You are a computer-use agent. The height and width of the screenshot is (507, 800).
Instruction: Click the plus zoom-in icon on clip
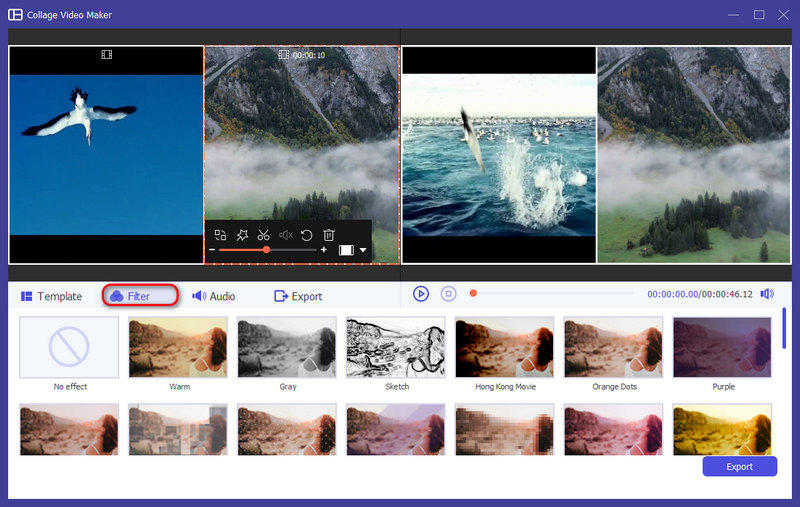(x=324, y=250)
